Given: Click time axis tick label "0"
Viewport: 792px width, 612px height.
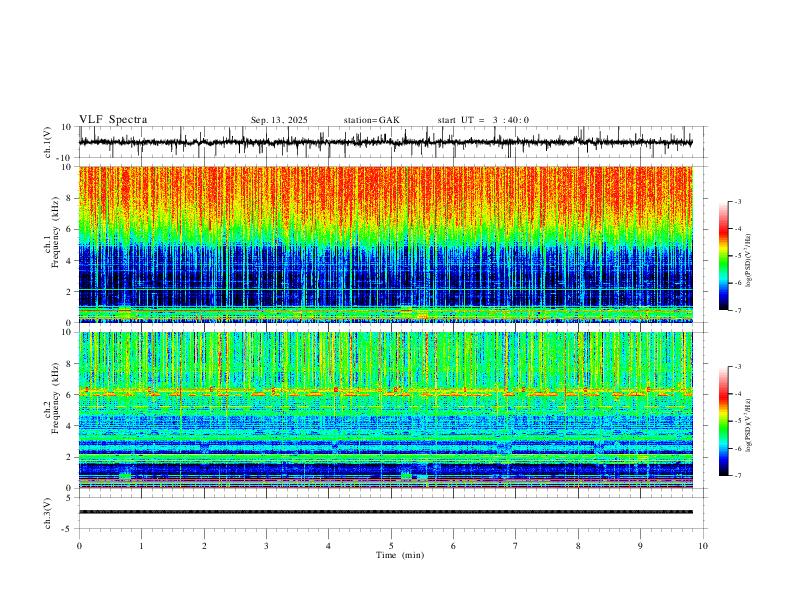Looking at the screenshot, I should coord(79,546).
